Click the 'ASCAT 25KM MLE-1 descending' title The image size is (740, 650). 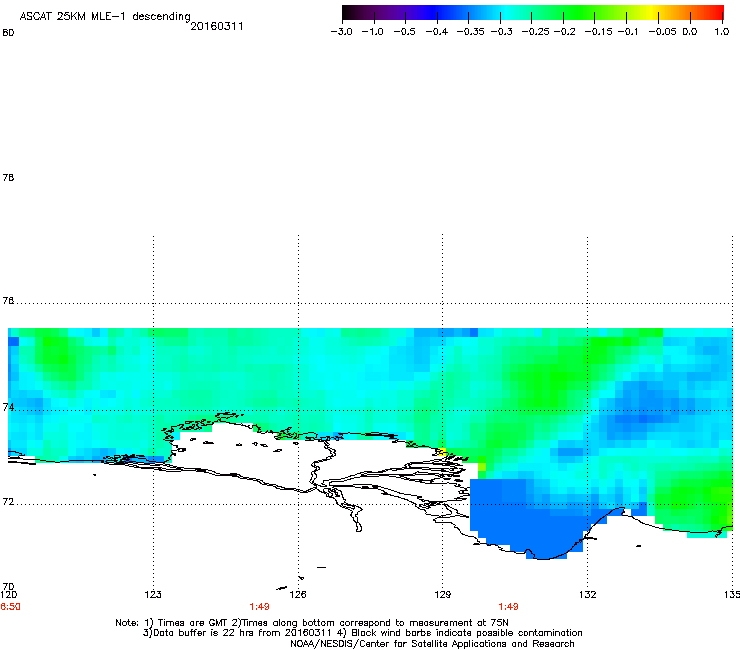105,17
